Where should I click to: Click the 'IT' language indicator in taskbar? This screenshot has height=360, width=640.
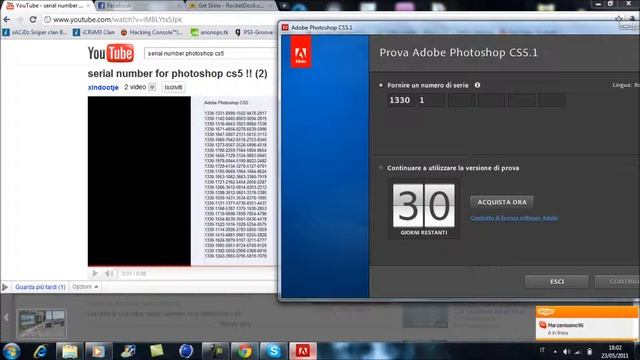(542, 350)
